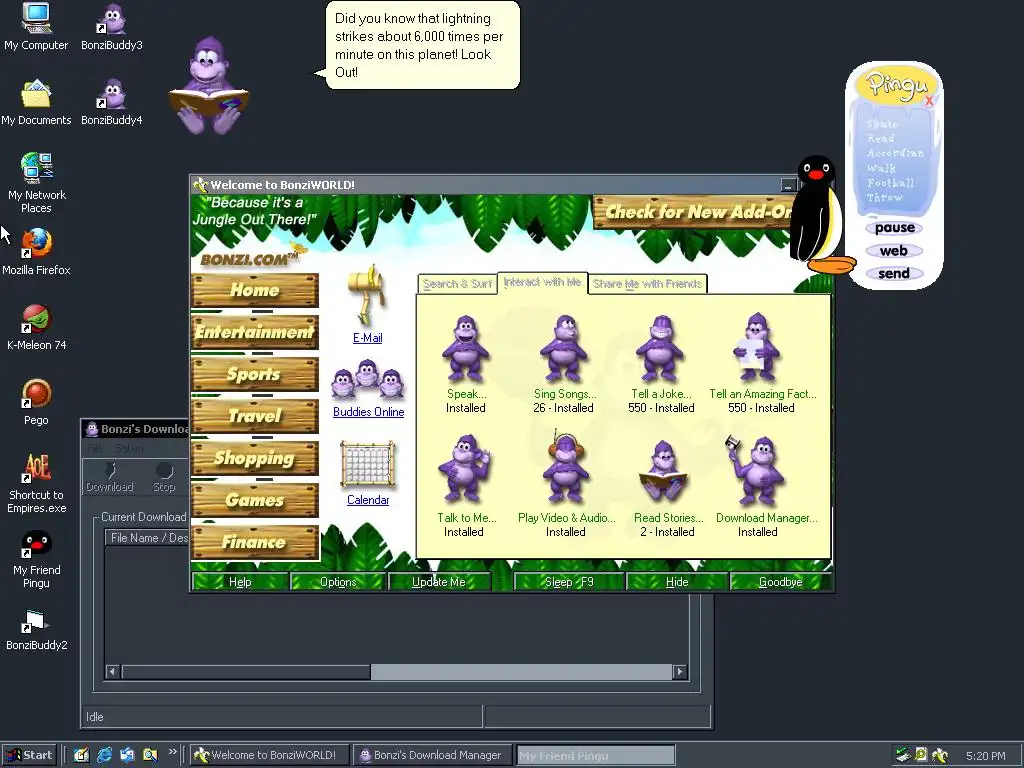
Task: Open the Windows Start menu
Action: click(29, 755)
